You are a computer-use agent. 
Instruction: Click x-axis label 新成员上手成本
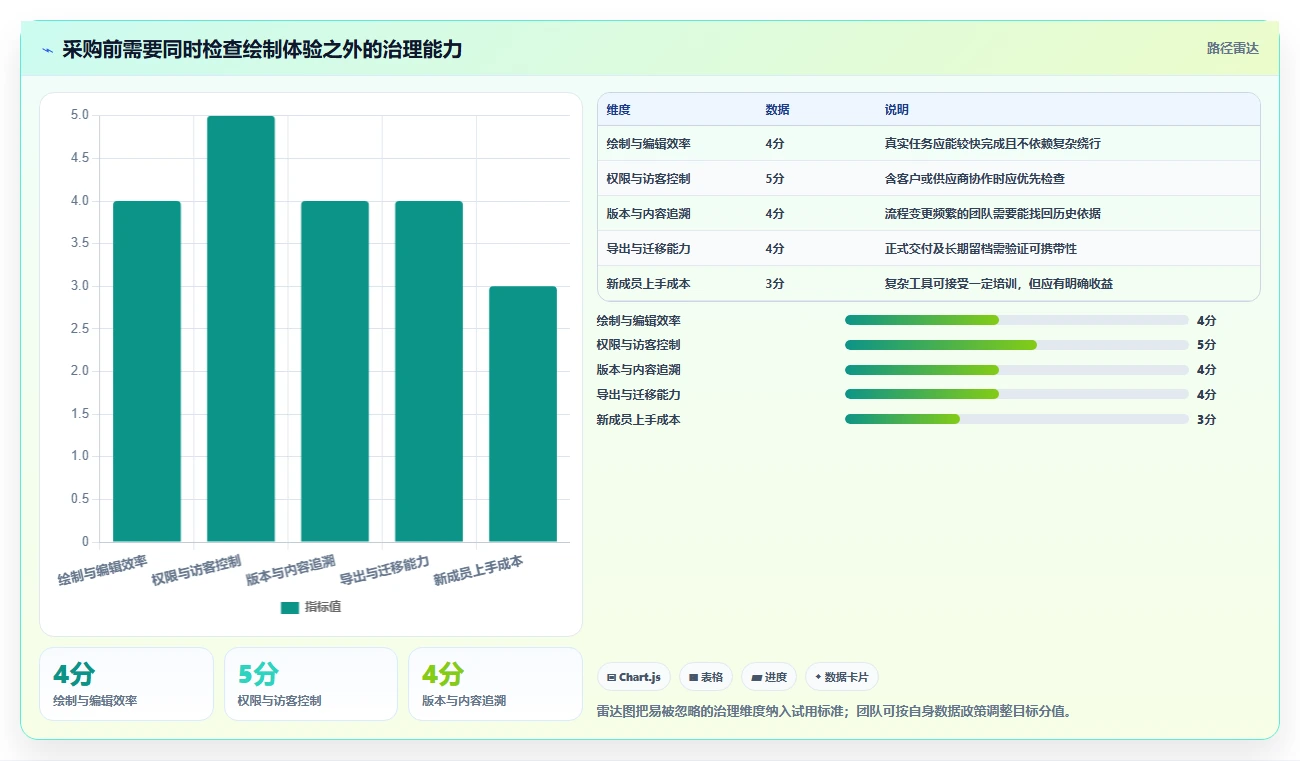[479, 570]
